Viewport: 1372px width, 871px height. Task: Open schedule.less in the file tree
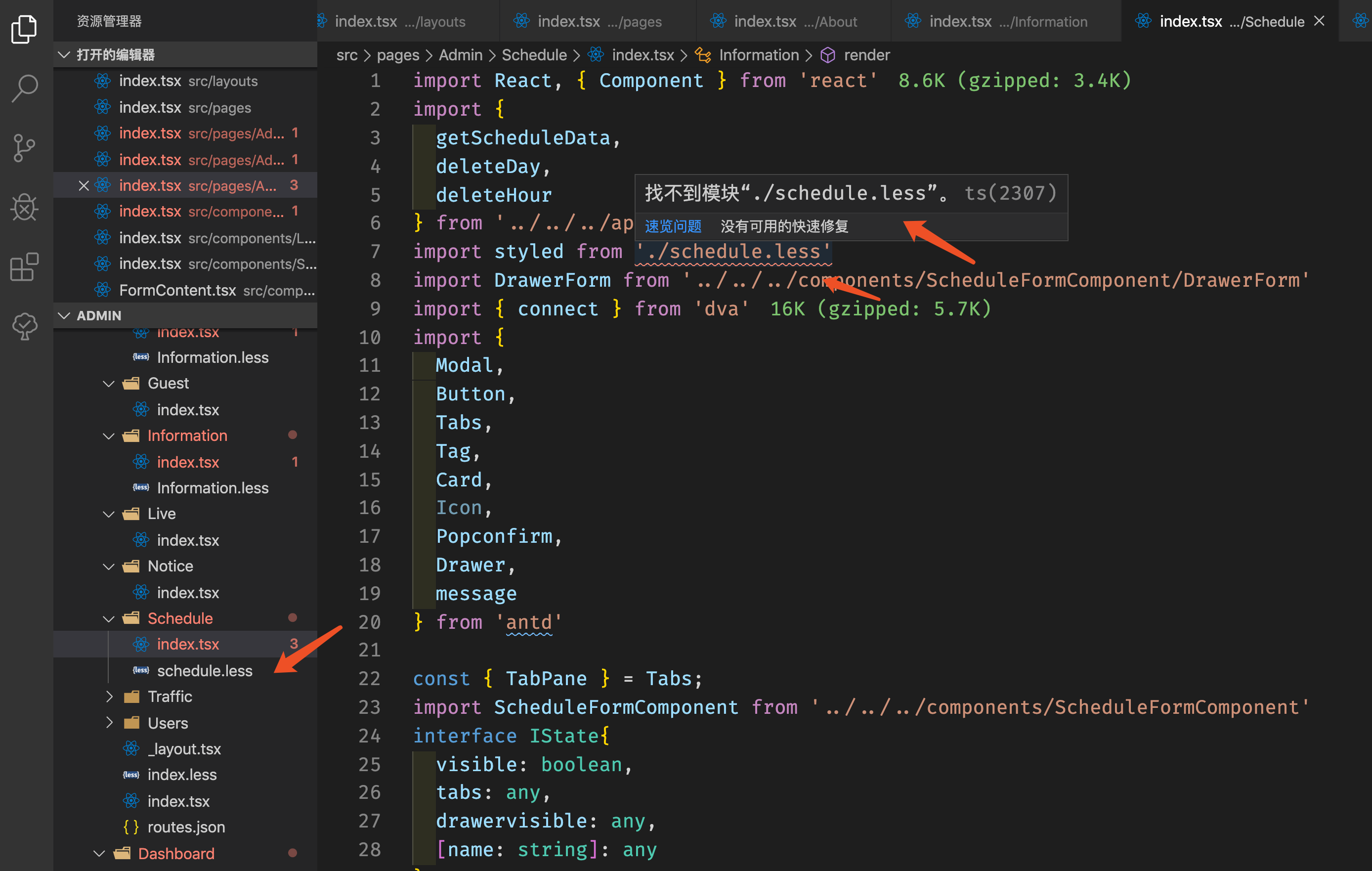pos(204,670)
